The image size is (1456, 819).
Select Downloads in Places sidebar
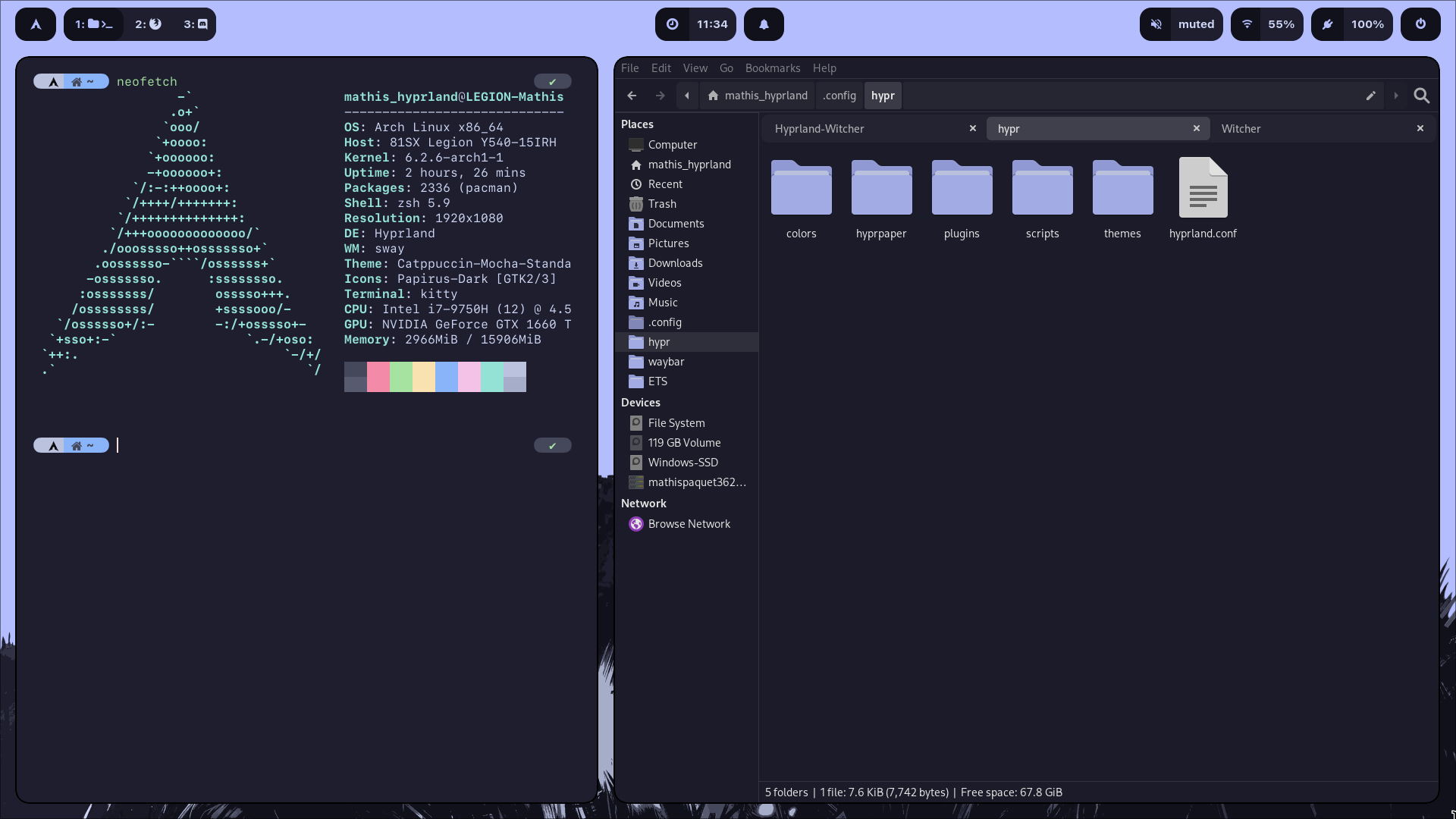[x=675, y=263]
